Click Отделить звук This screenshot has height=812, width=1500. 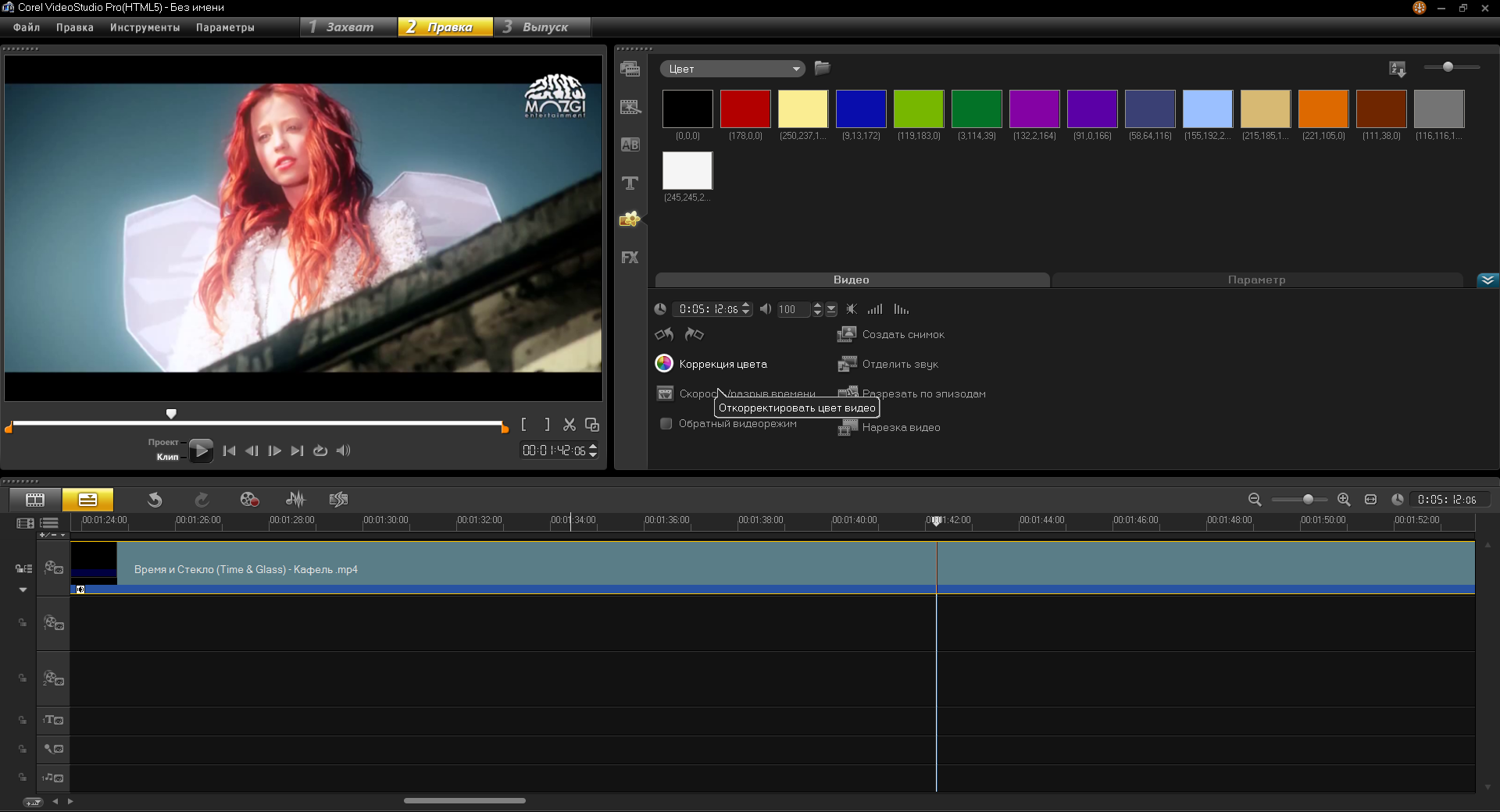click(x=887, y=364)
